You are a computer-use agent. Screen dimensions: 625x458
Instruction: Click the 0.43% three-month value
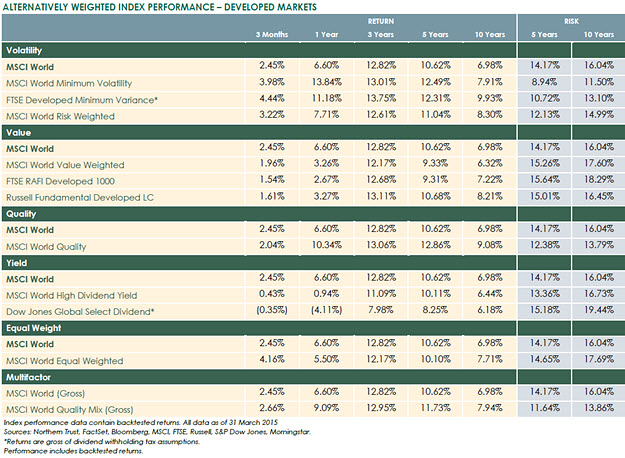pos(272,294)
